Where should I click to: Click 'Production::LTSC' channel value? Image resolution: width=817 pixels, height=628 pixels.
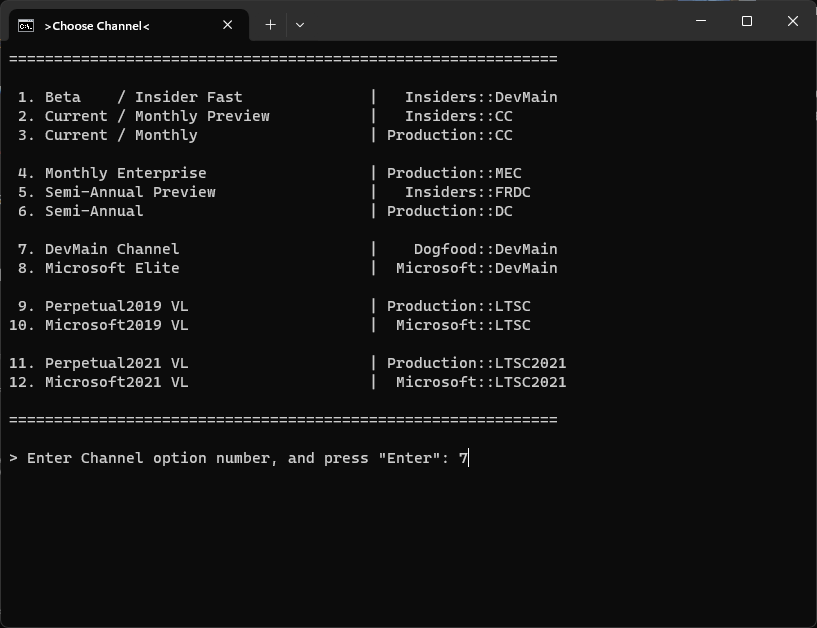pyautogui.click(x=459, y=306)
